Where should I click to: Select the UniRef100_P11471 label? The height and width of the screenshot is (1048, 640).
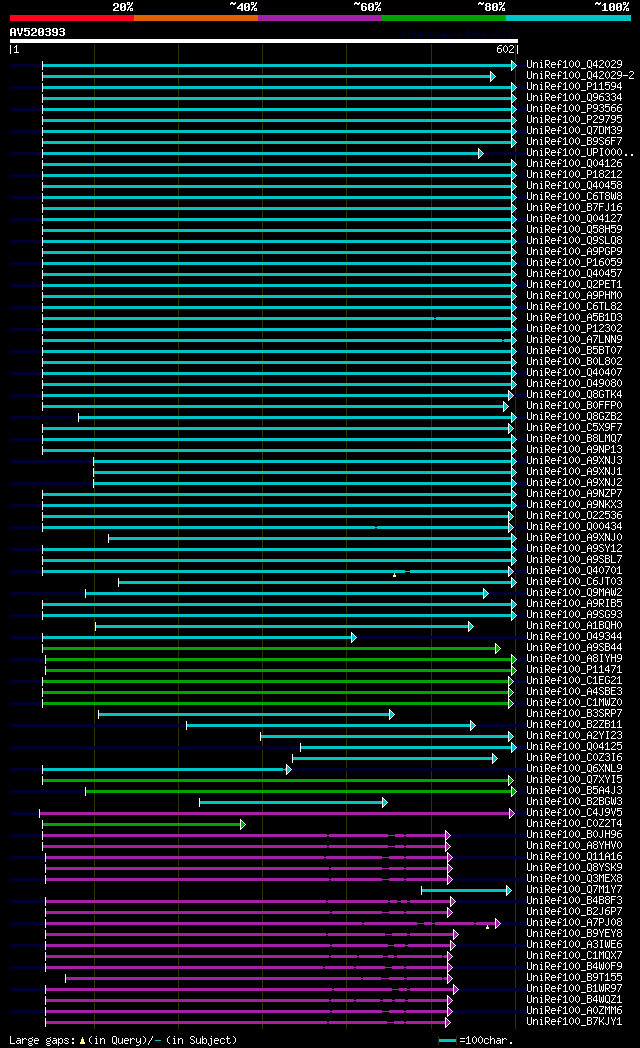(x=574, y=670)
